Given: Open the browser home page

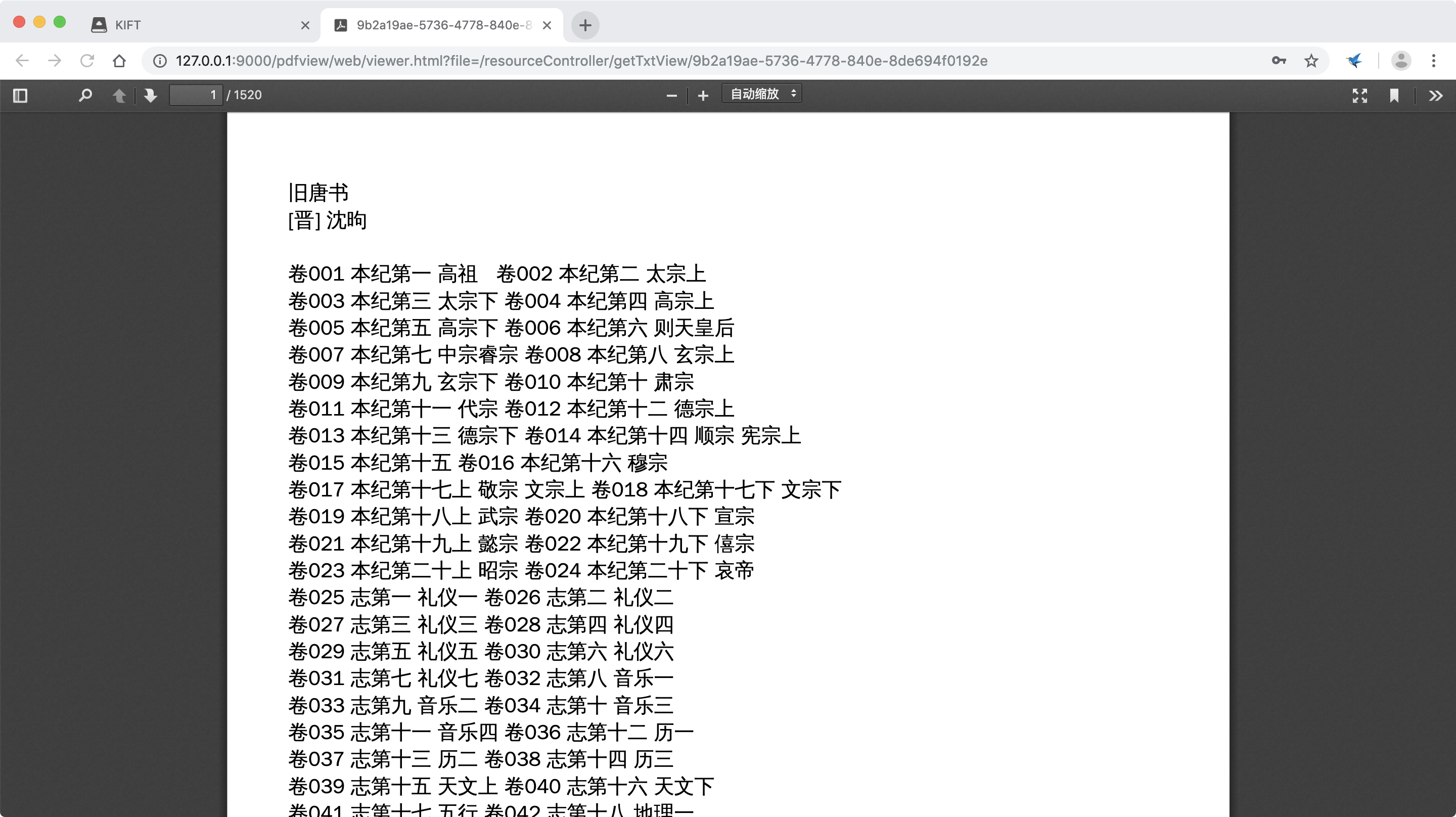Looking at the screenshot, I should [119, 61].
